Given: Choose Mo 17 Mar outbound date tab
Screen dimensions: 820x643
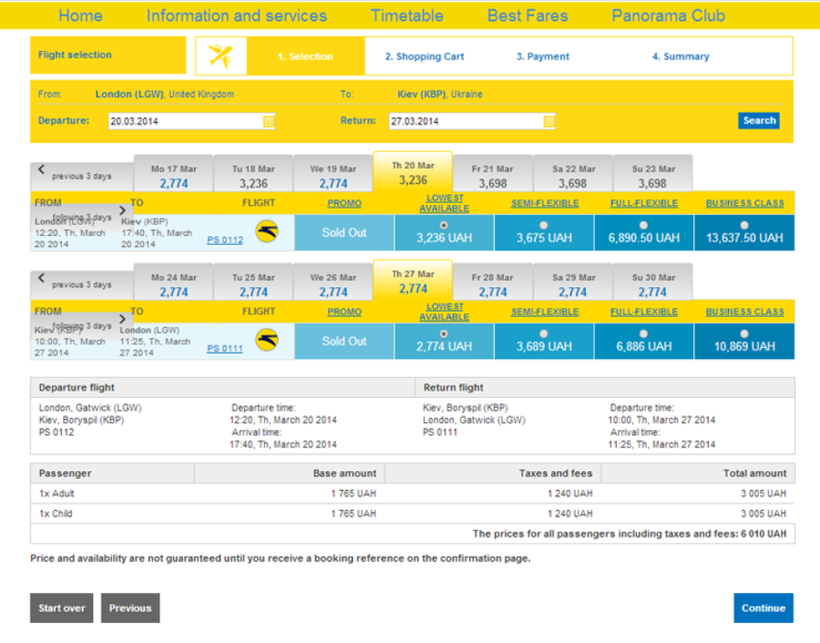Looking at the screenshot, I should point(174,174).
